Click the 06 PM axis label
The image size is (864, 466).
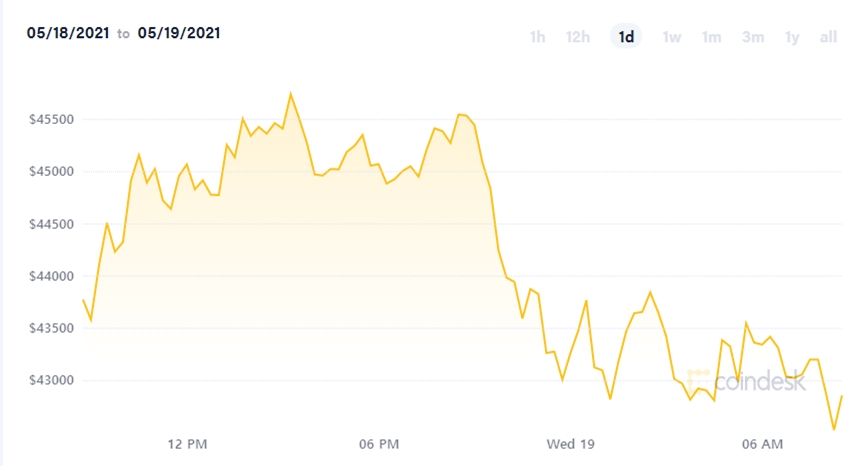click(379, 443)
